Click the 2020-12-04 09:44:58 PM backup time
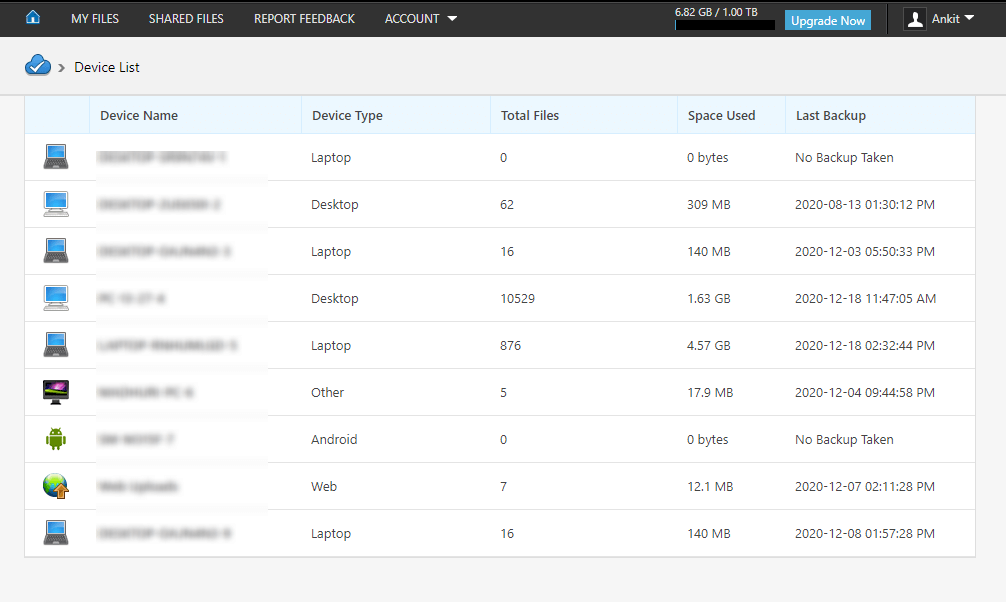Viewport: 1006px width, 602px height. (865, 392)
